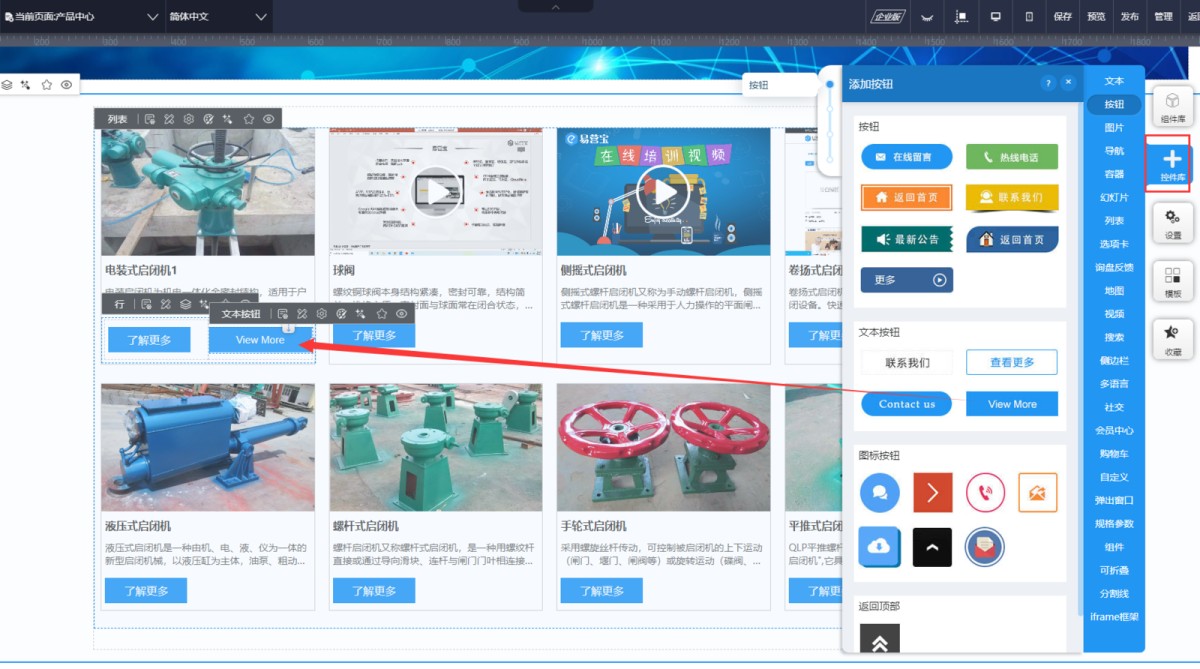The height and width of the screenshot is (669, 1200).
Task: Select the 购物车 widget category
Action: (1114, 454)
